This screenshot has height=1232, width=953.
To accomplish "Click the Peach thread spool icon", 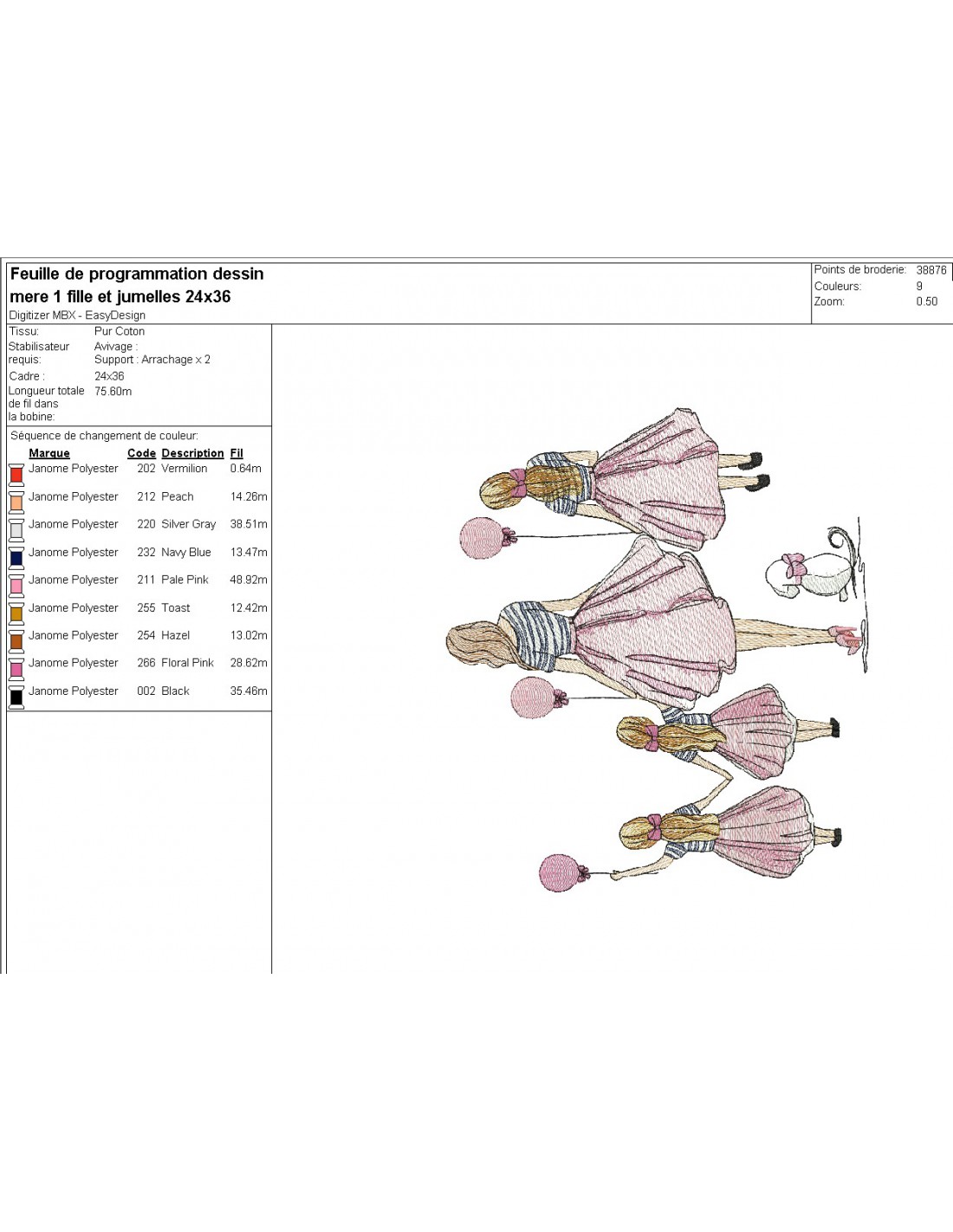I will tap(16, 502).
